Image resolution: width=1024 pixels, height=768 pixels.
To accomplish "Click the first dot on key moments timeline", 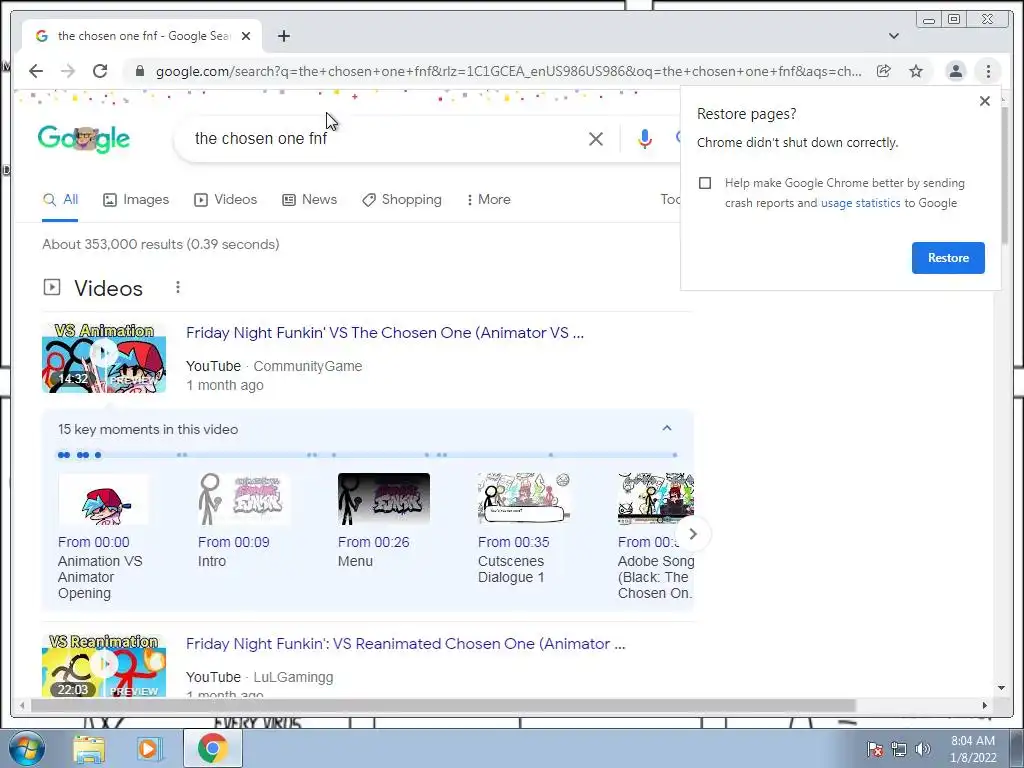I will (61, 455).
